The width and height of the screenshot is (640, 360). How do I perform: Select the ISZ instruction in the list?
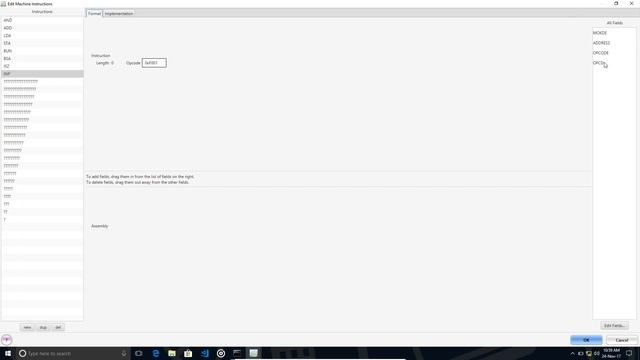click(42, 66)
